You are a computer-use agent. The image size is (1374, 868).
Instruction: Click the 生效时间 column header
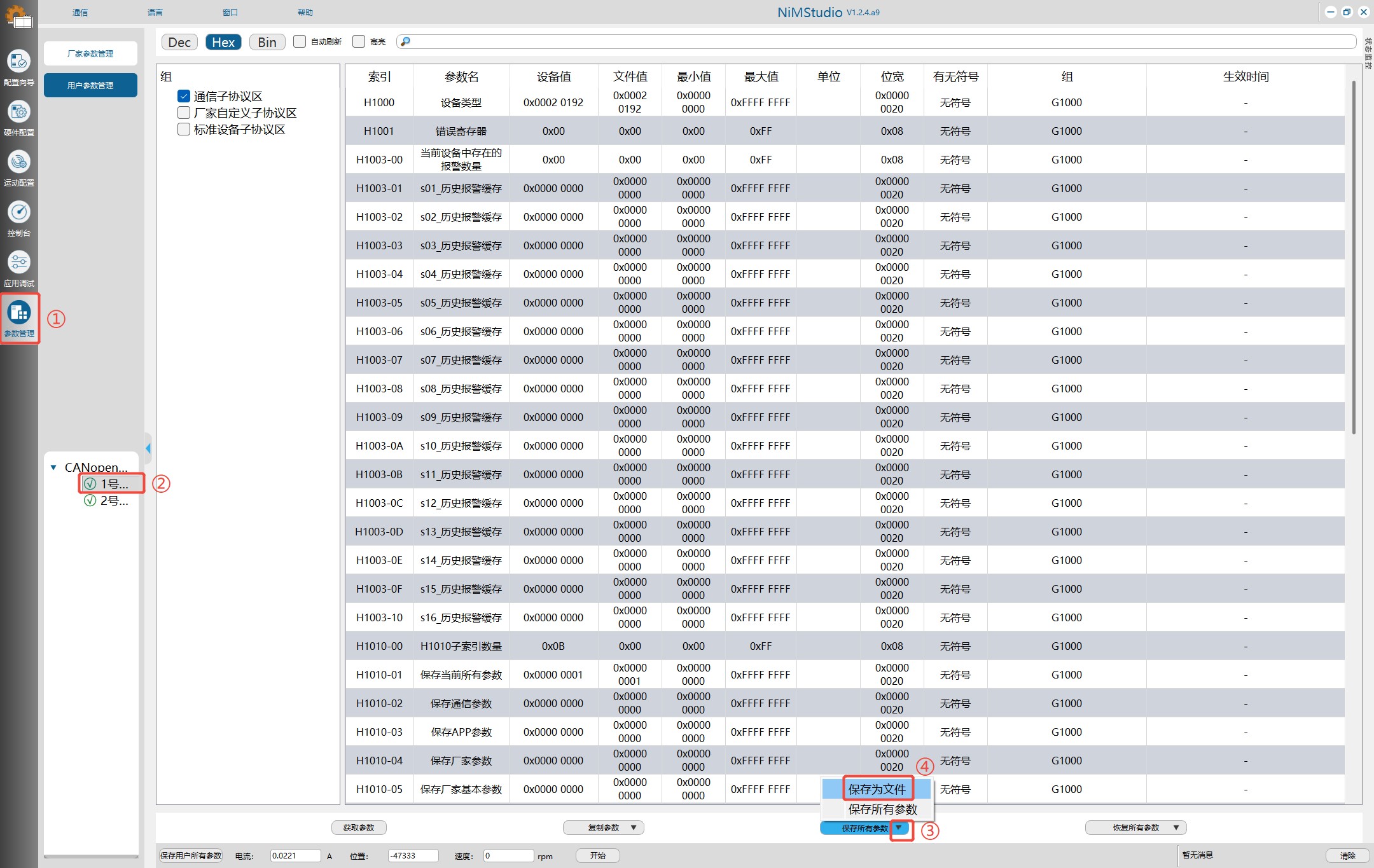tap(1246, 76)
